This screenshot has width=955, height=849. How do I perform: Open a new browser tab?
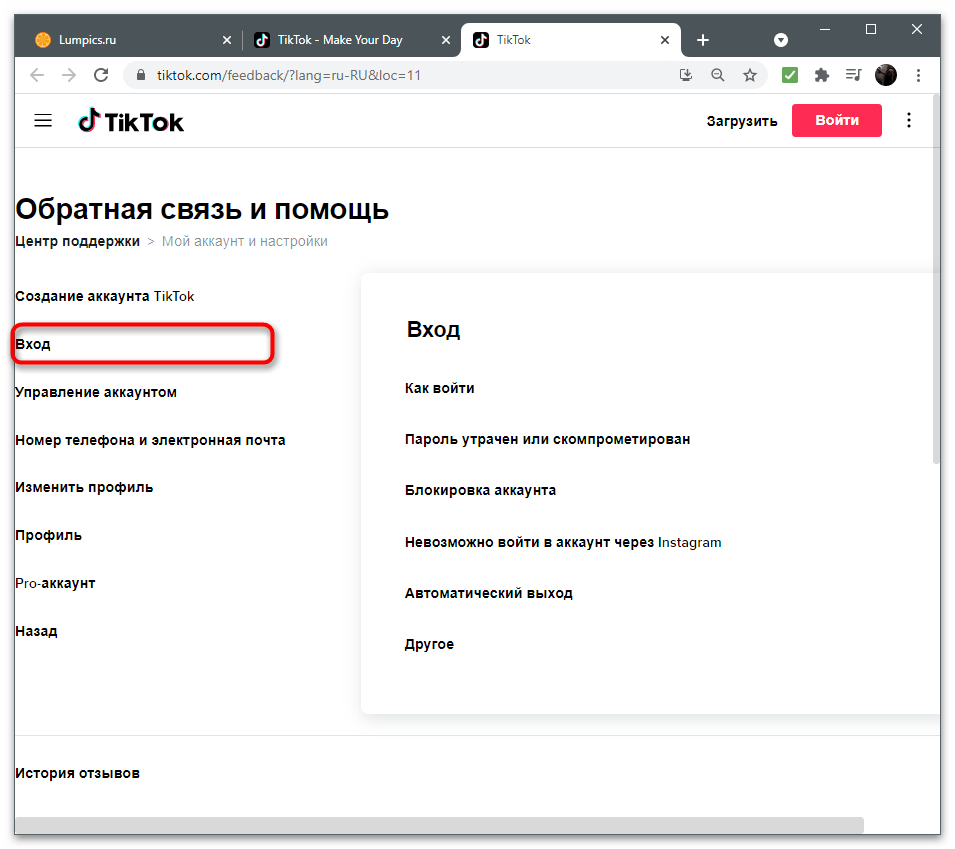(703, 40)
